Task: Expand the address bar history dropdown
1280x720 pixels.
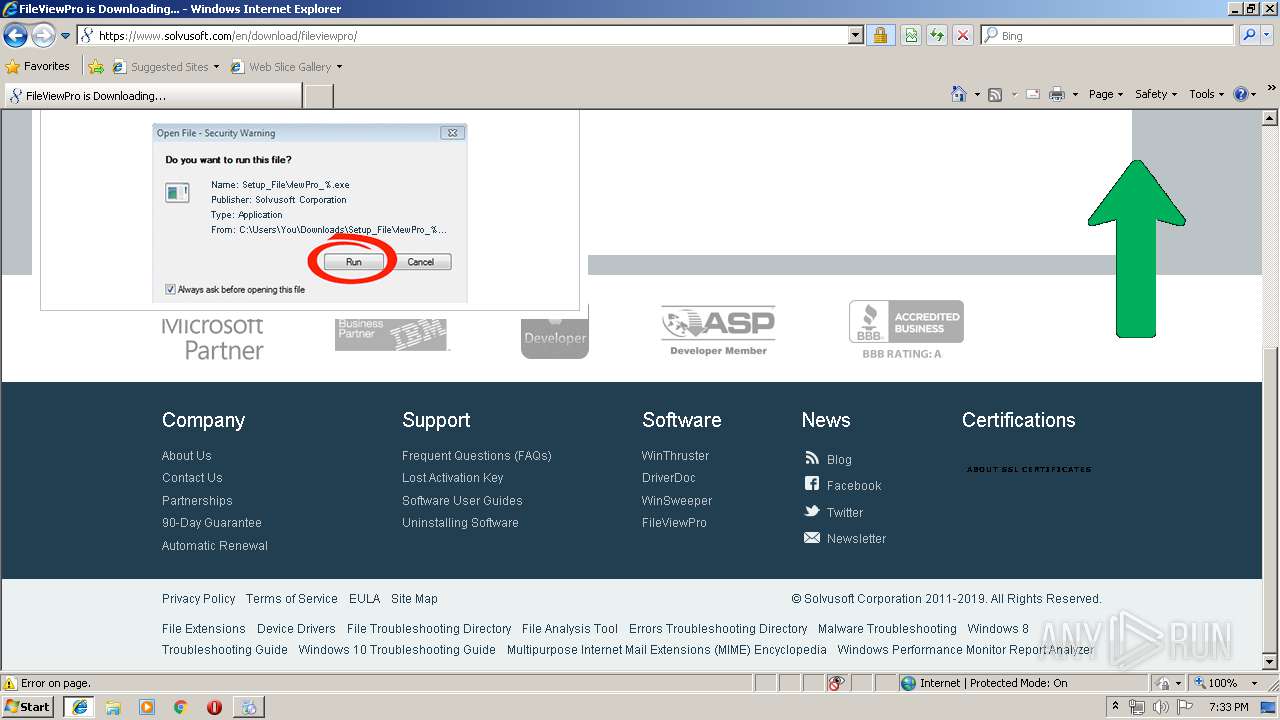Action: point(855,36)
